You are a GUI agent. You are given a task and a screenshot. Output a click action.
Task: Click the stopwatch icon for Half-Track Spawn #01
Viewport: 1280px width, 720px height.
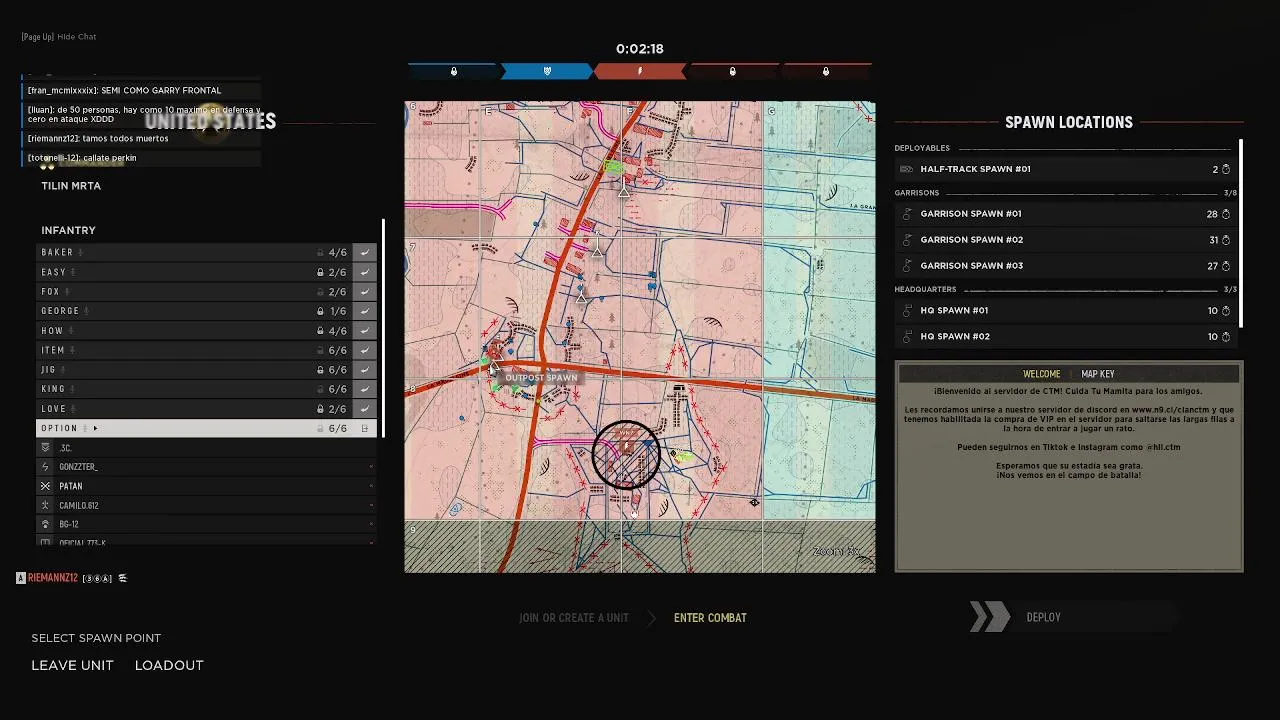coord(1226,169)
